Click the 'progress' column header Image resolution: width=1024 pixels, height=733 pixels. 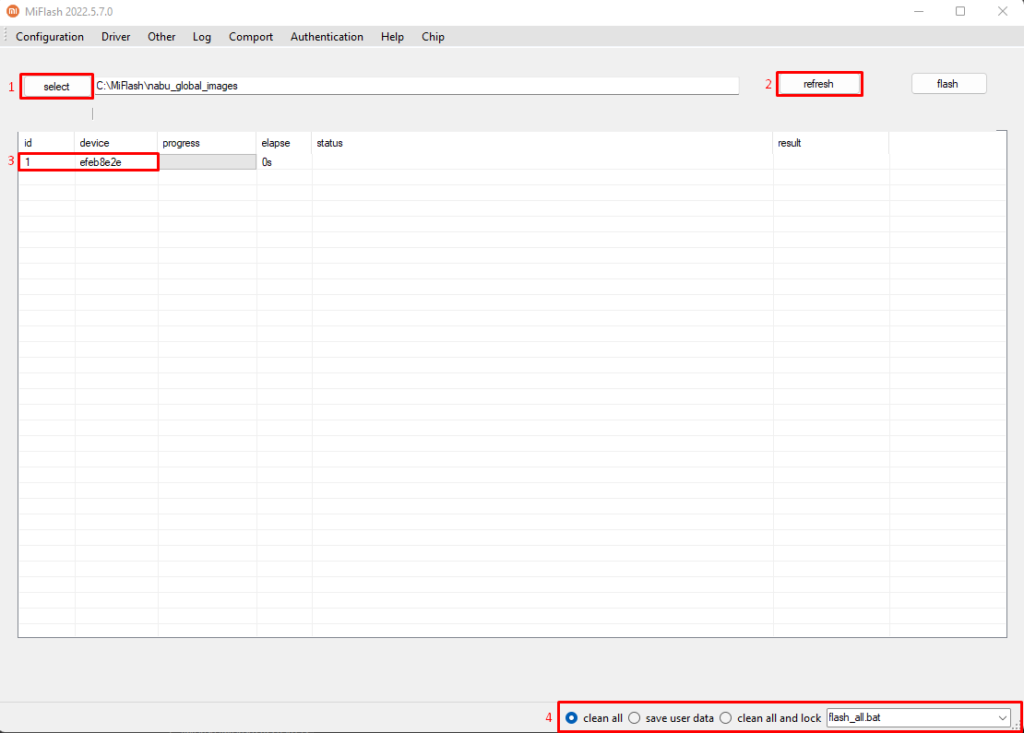[x=207, y=142]
